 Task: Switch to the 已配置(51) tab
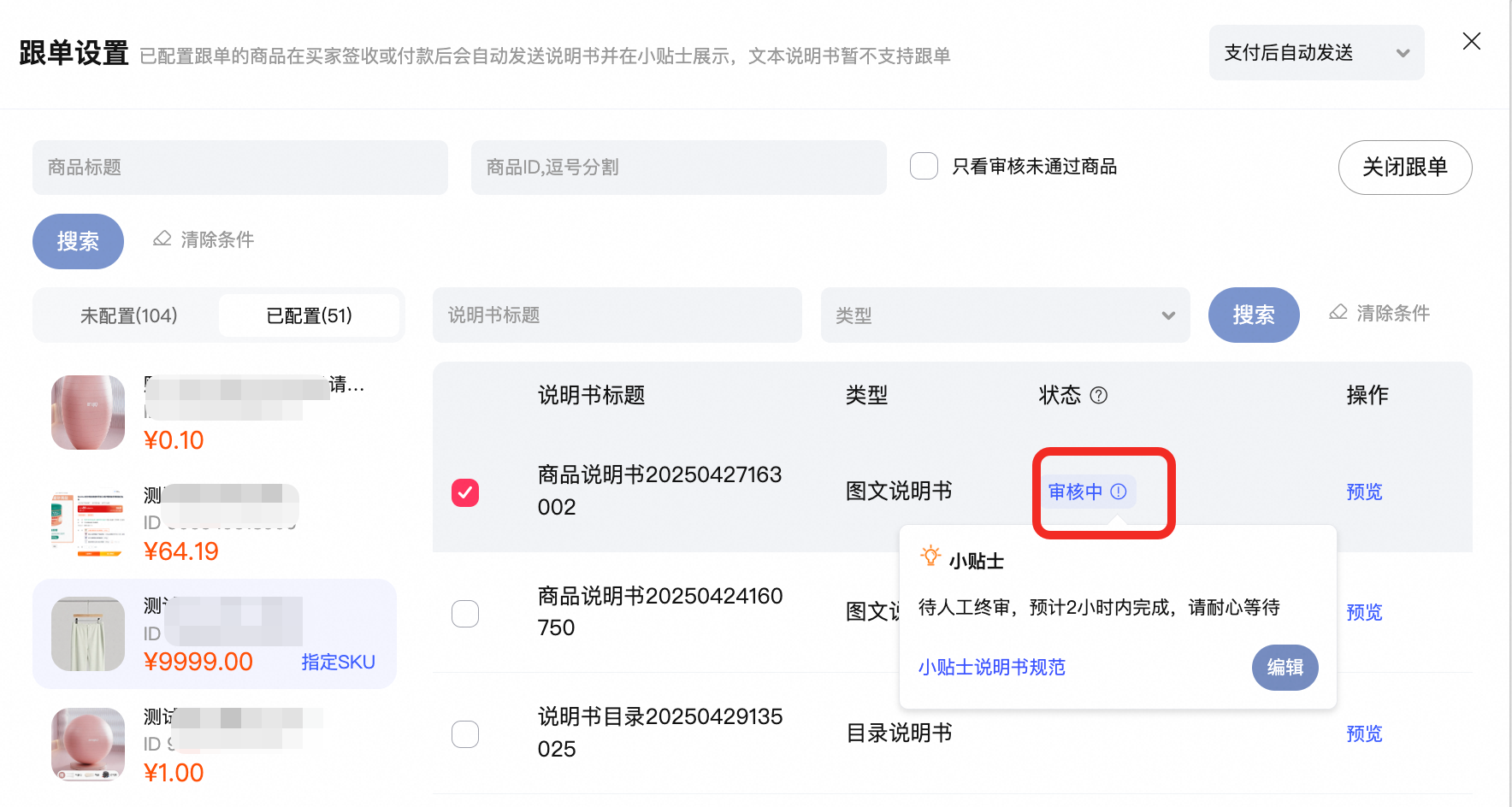pyautogui.click(x=309, y=315)
